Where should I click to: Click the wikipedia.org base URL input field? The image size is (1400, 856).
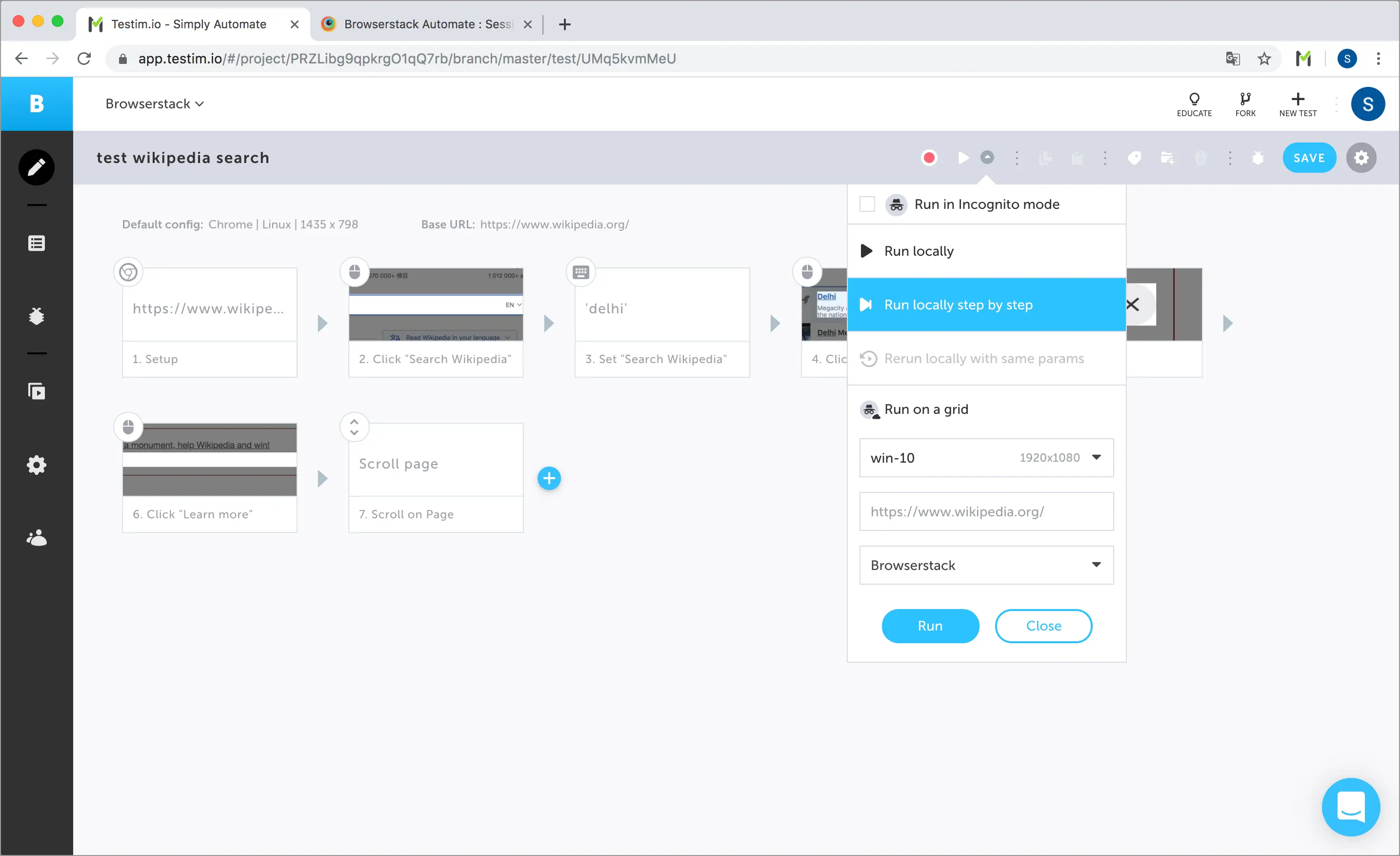tap(986, 511)
